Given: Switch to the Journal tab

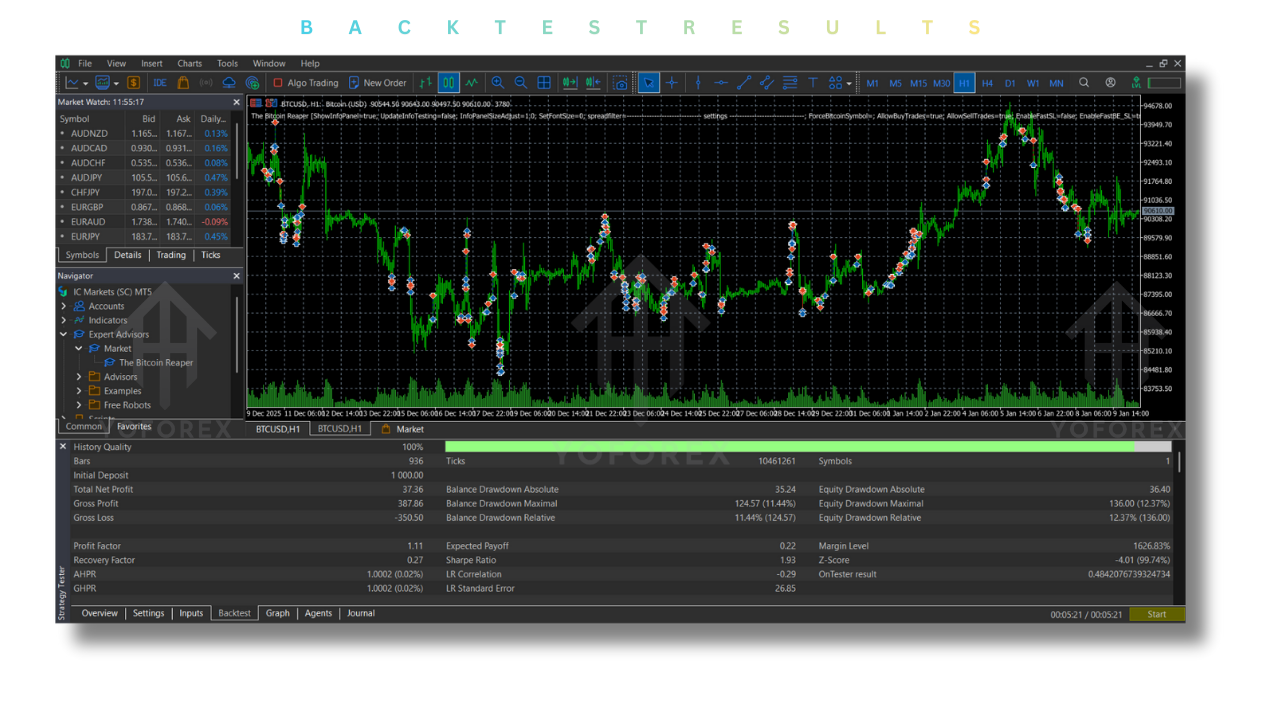Looking at the screenshot, I should [360, 613].
